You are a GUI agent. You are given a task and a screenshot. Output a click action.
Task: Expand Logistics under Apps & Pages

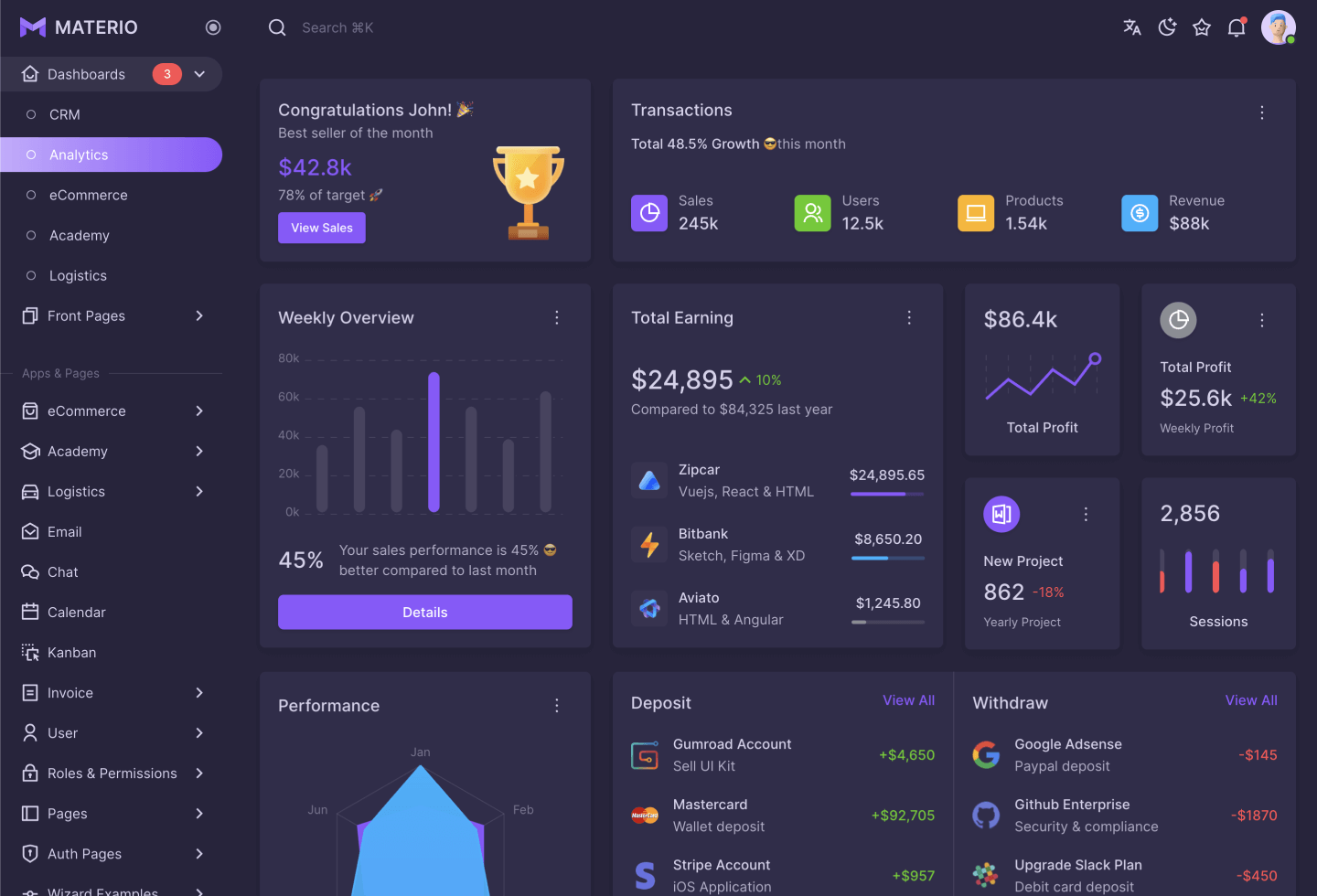(x=199, y=491)
